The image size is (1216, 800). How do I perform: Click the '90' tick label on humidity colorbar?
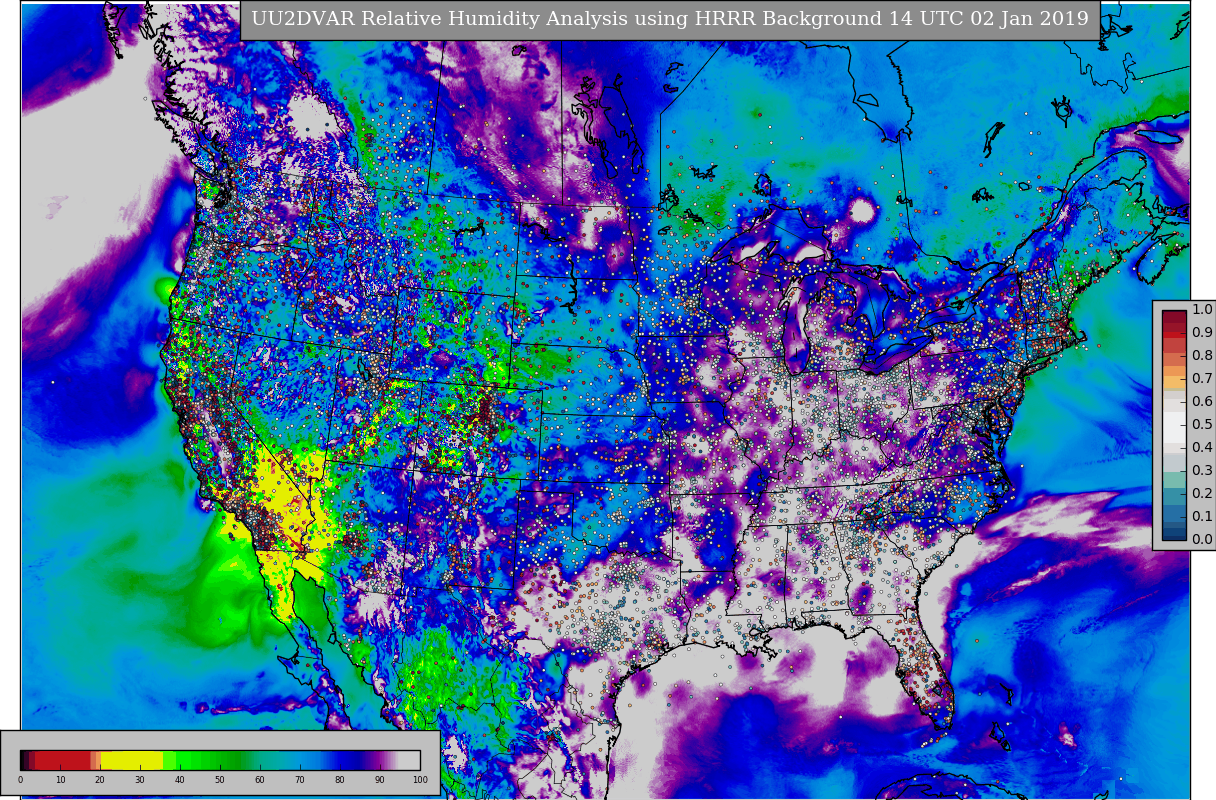pyautogui.click(x=380, y=780)
